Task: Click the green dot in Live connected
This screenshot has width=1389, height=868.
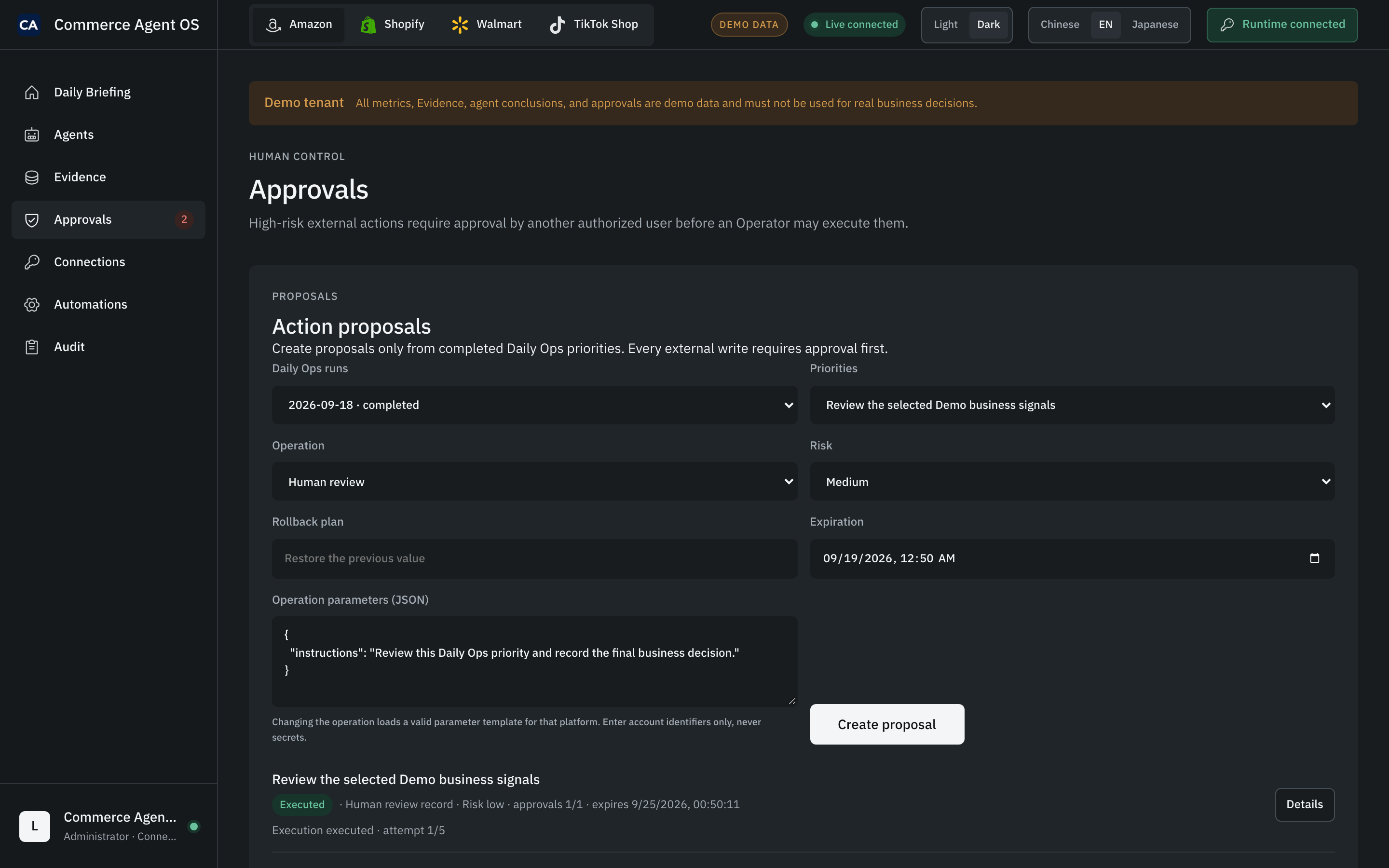Action: tap(815, 25)
